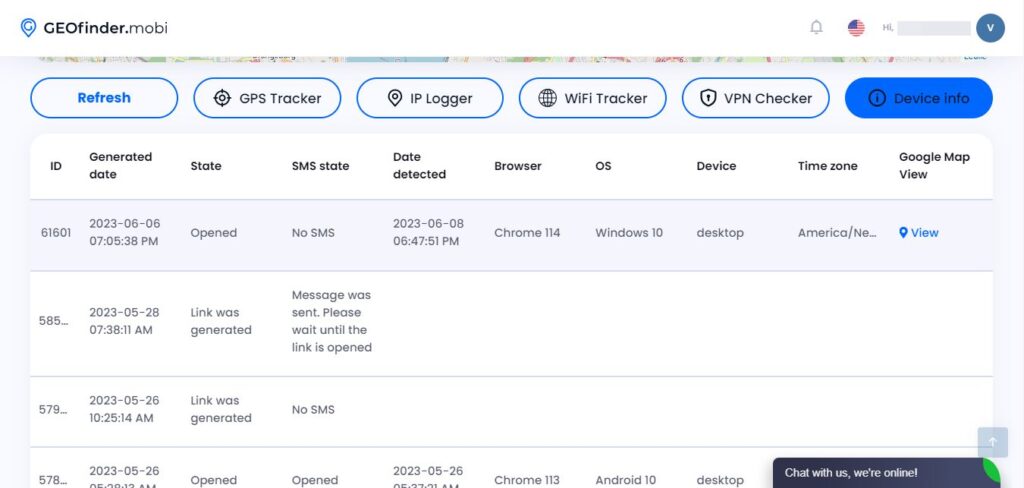This screenshot has width=1024, height=488.
Task: Change language via the US flag icon
Action: coord(856,27)
